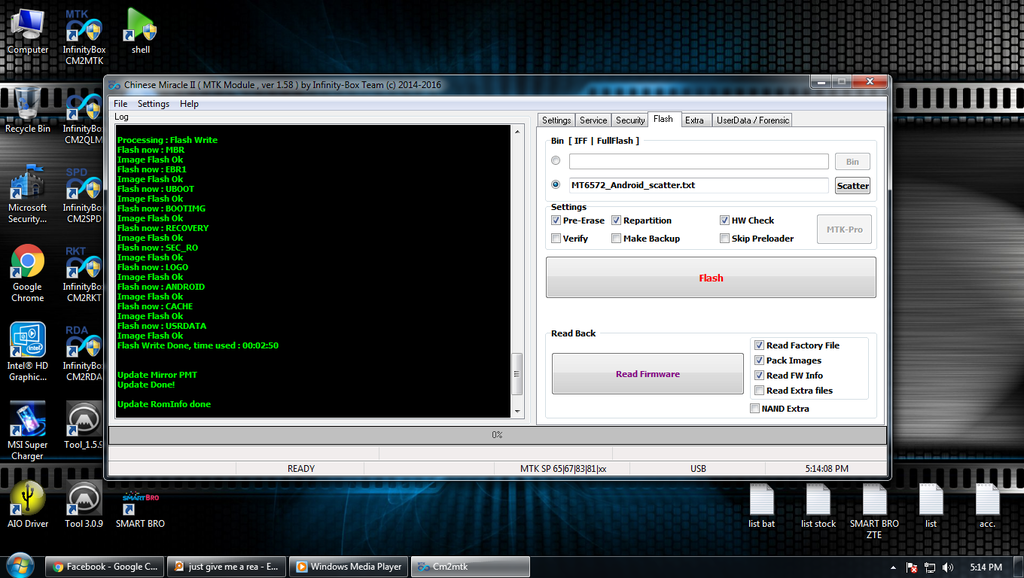Select the Bin file radio button
Image resolution: width=1024 pixels, height=578 pixels.
pyautogui.click(x=556, y=161)
